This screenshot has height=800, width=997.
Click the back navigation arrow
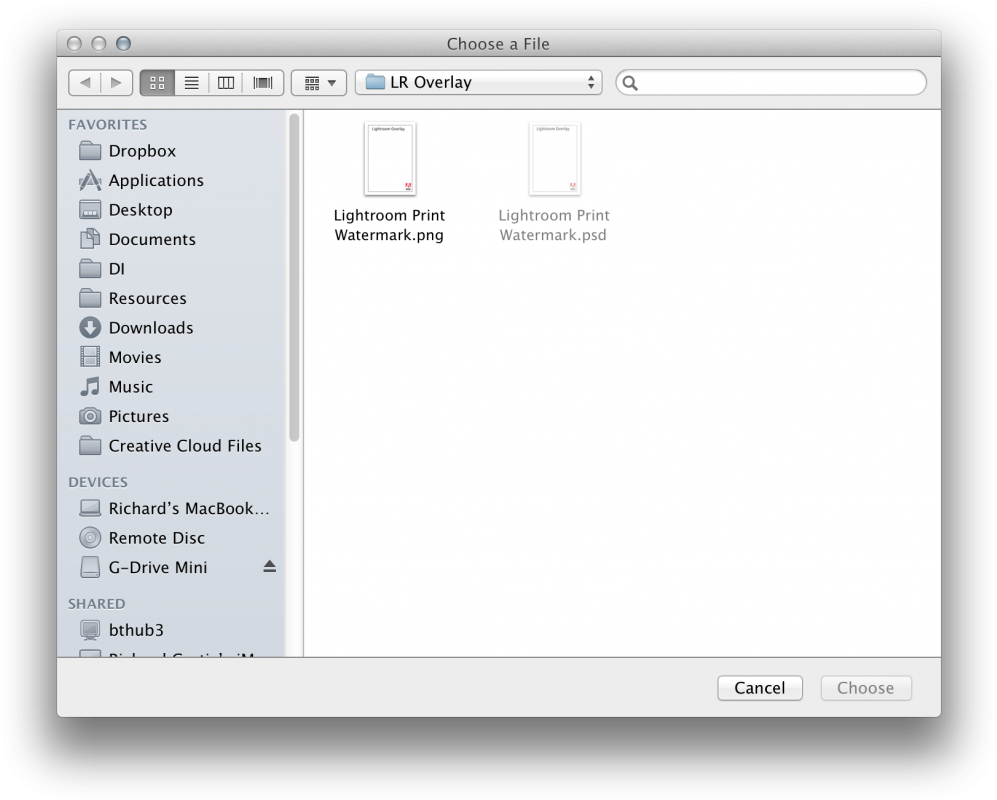click(x=85, y=82)
